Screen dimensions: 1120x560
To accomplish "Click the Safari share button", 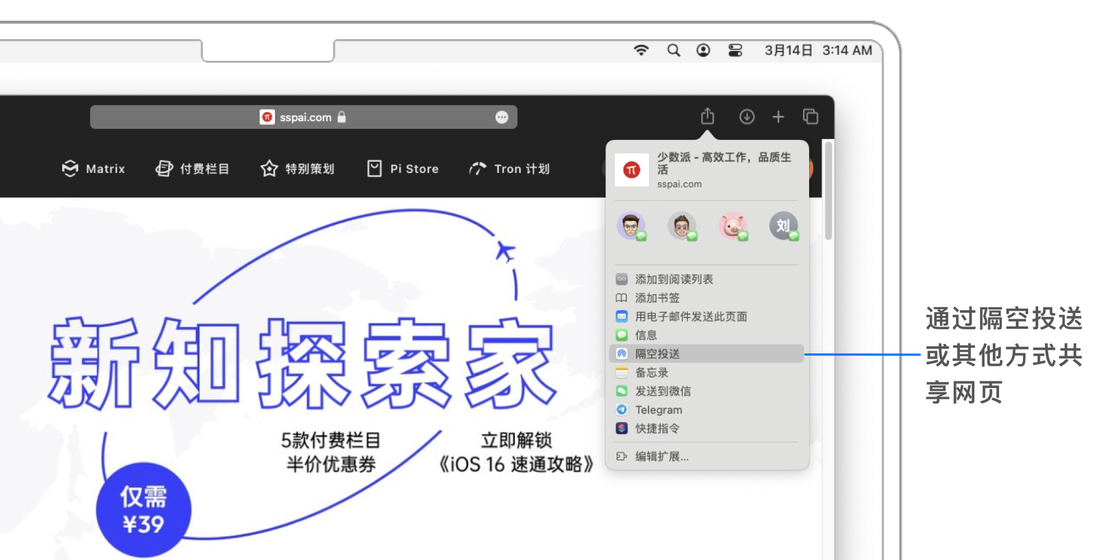I will [x=707, y=117].
